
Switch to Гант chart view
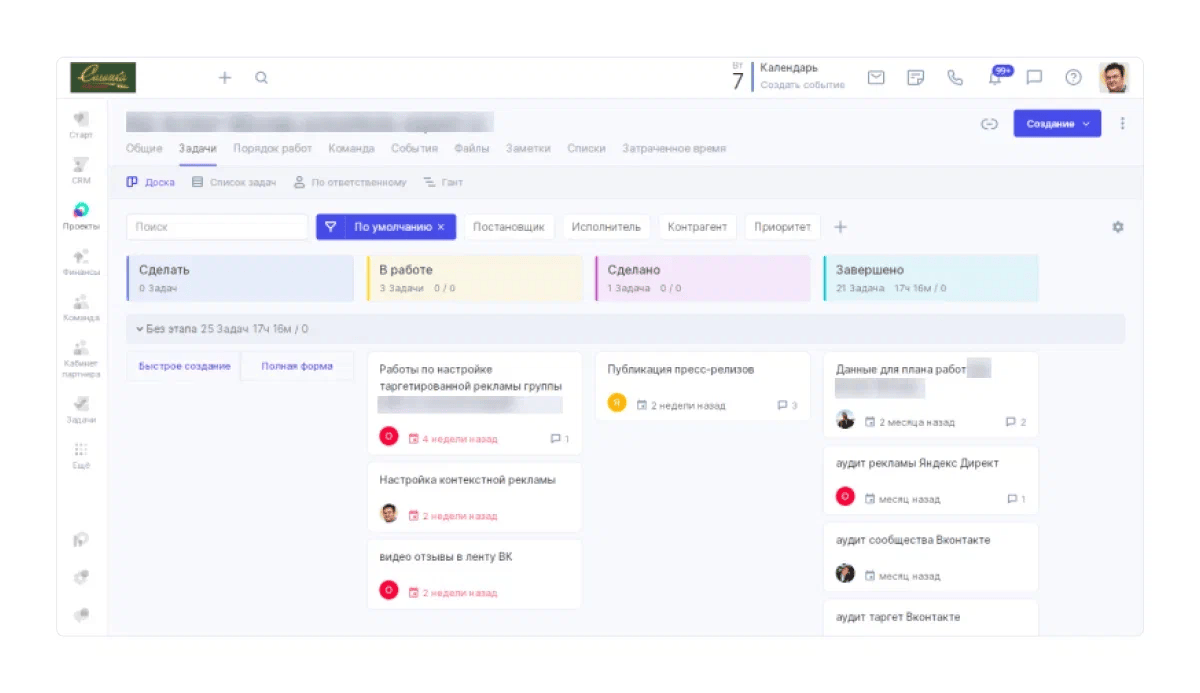(x=443, y=183)
